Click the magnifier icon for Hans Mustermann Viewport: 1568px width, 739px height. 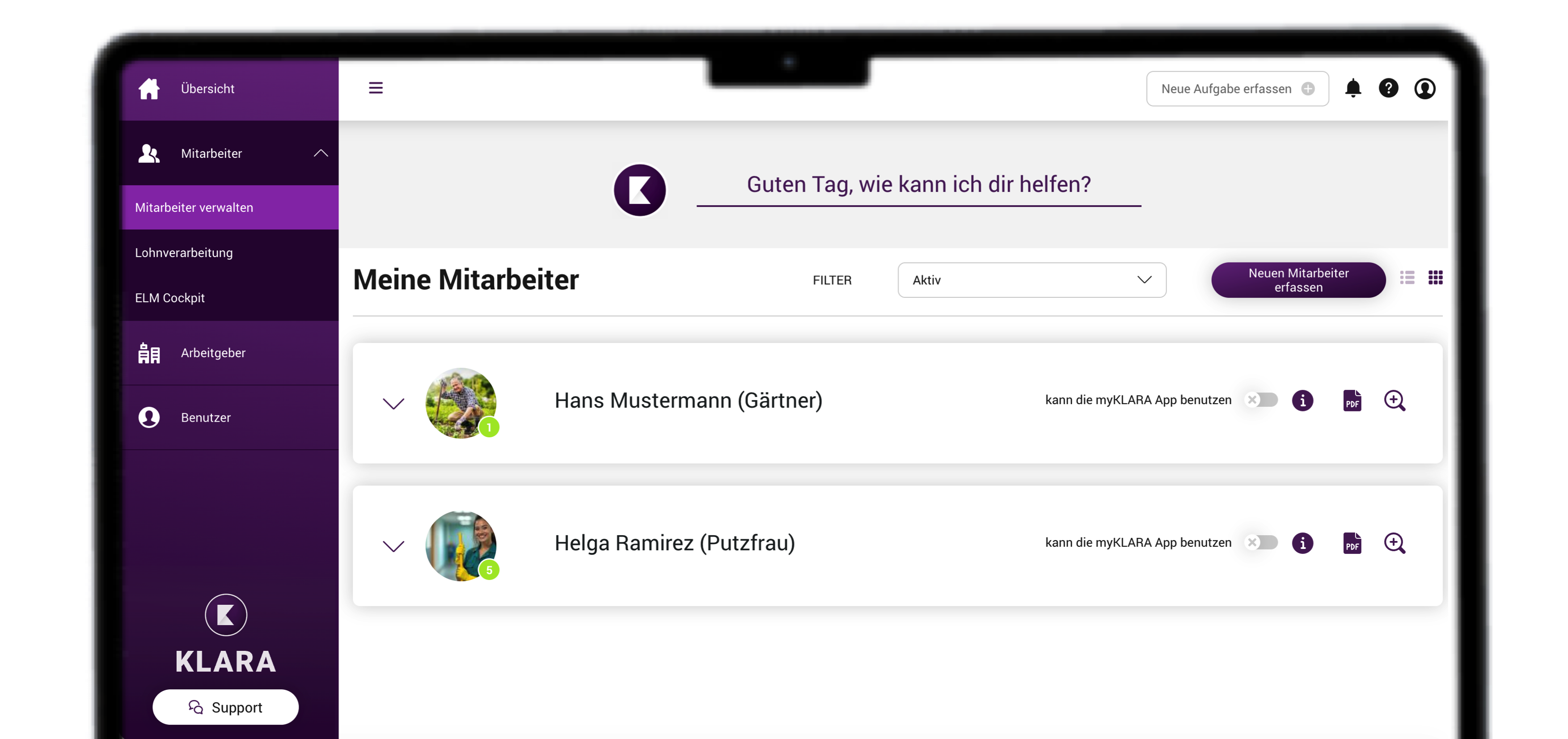point(1395,401)
